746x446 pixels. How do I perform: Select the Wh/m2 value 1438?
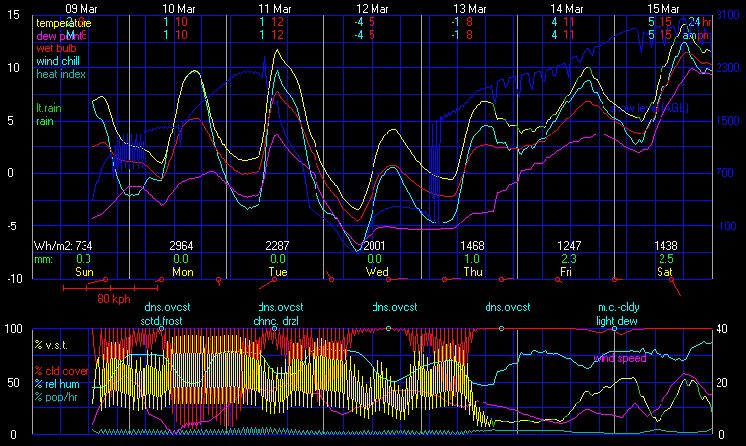[x=666, y=246]
